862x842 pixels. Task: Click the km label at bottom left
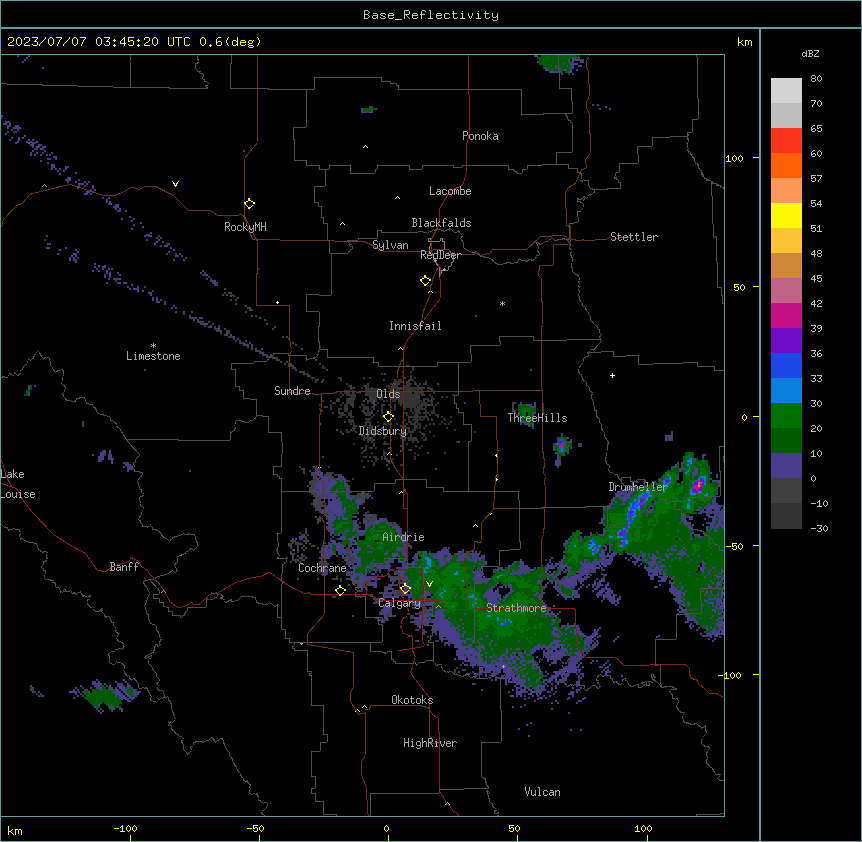point(15,830)
